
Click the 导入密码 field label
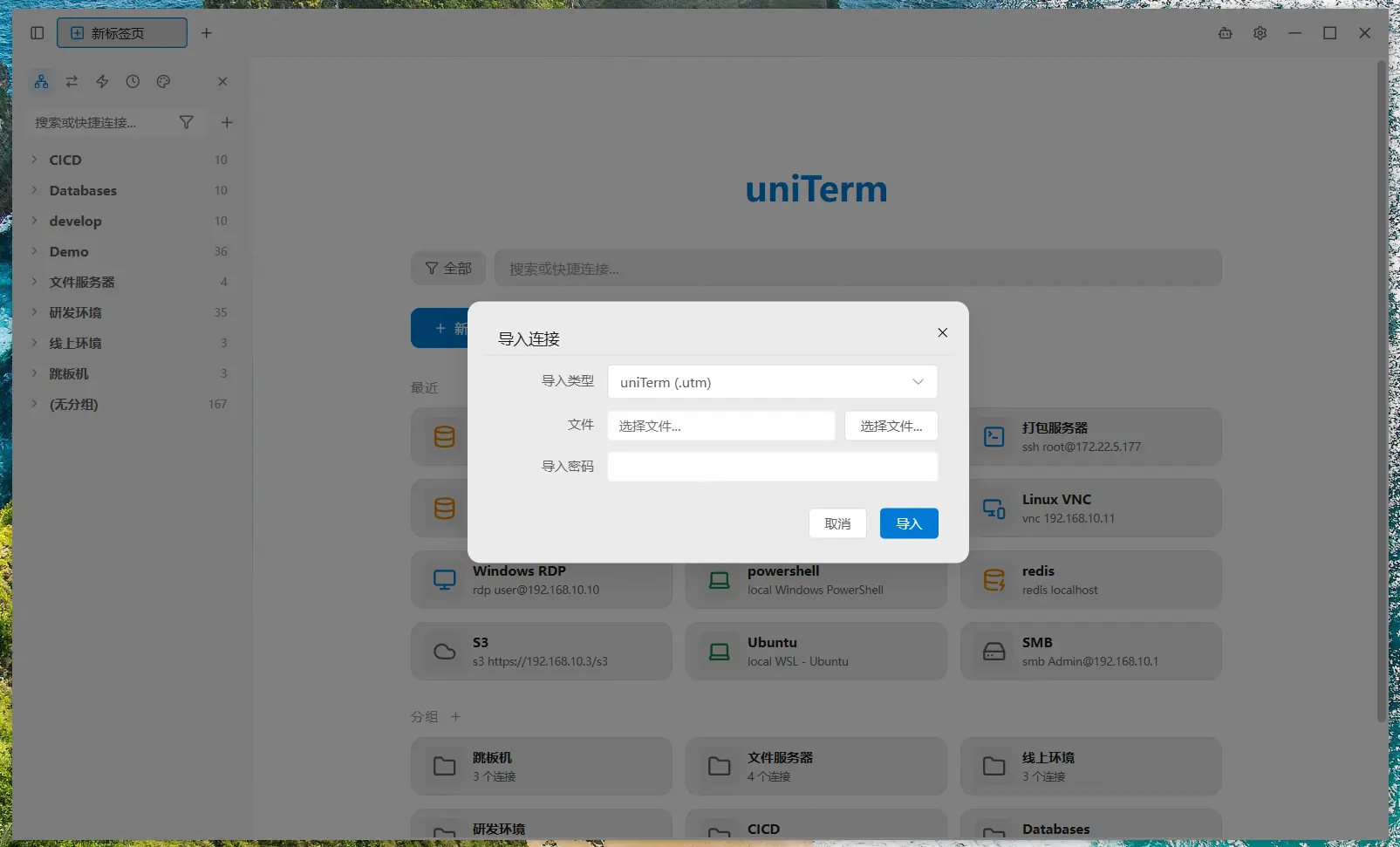point(568,467)
